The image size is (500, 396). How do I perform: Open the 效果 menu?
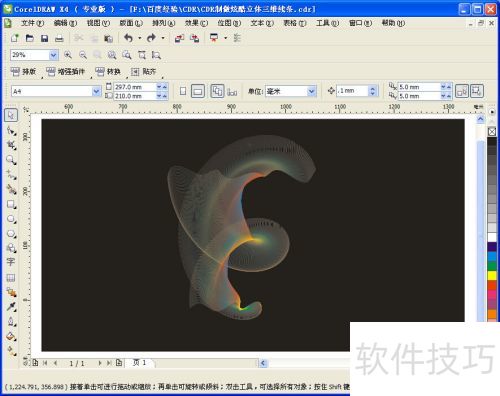(196, 23)
